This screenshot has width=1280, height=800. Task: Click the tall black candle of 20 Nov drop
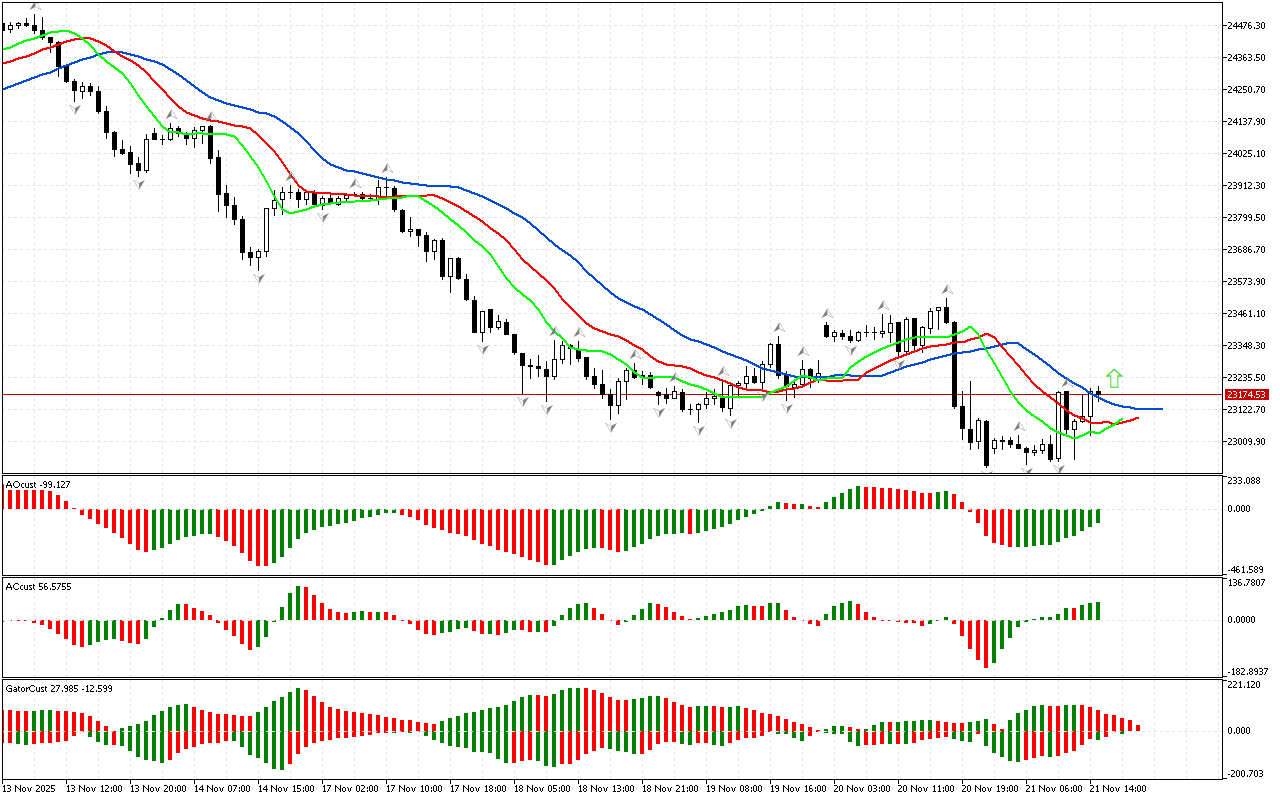pyautogui.click(x=954, y=368)
